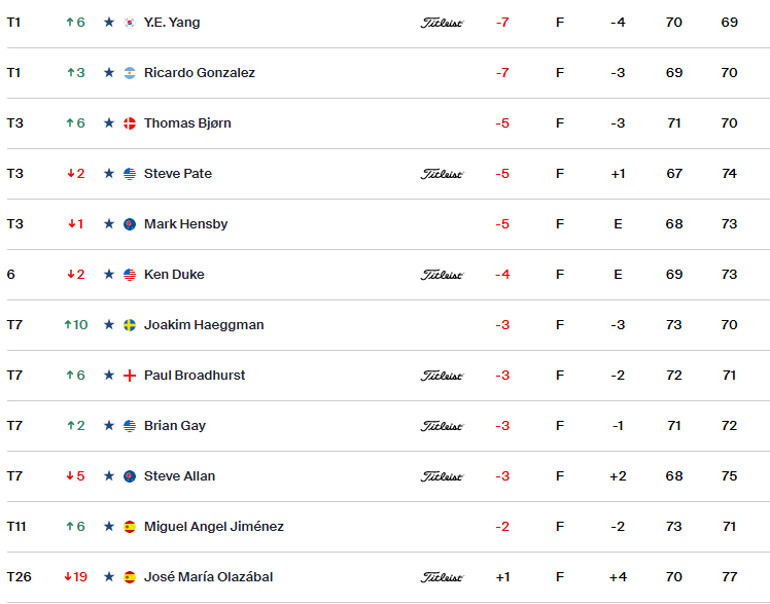Screen dimensions: 770x604
Task: Toggle favorite star for Thomas Bjørn
Action: click(x=109, y=123)
